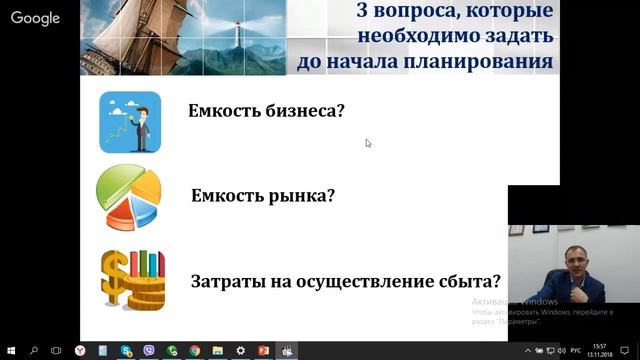Show hidden system tray icons

point(528,351)
